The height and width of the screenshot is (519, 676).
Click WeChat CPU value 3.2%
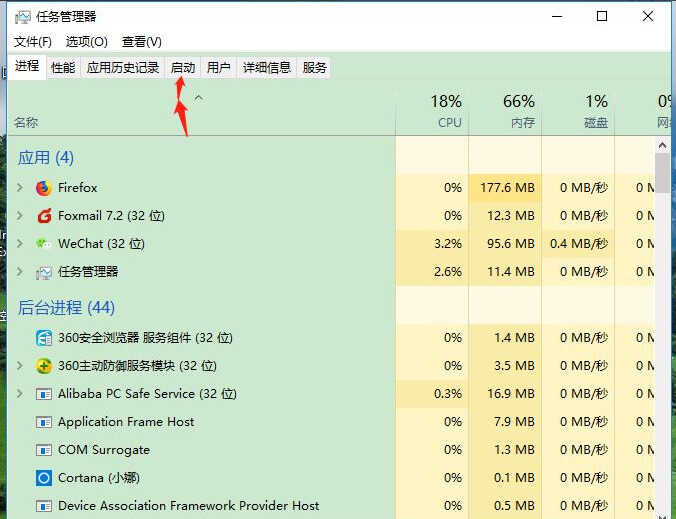pos(448,244)
